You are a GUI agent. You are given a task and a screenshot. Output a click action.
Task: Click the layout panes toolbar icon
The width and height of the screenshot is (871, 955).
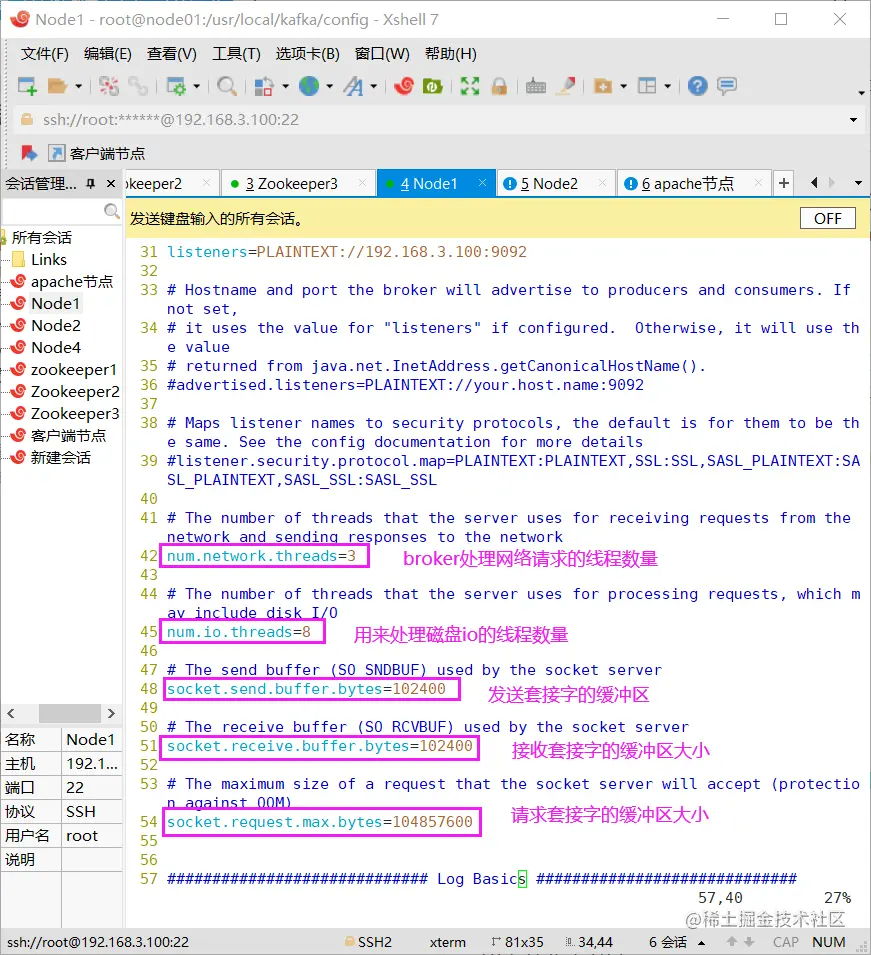point(647,86)
